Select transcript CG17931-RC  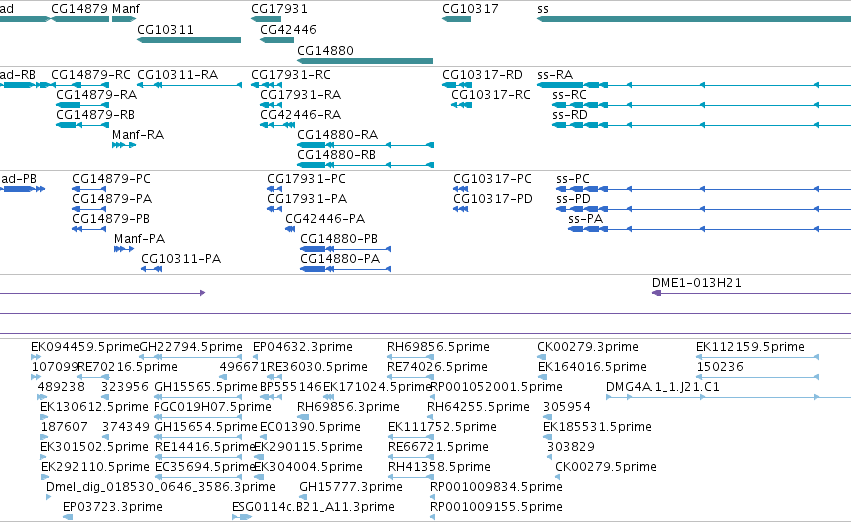pos(291,74)
